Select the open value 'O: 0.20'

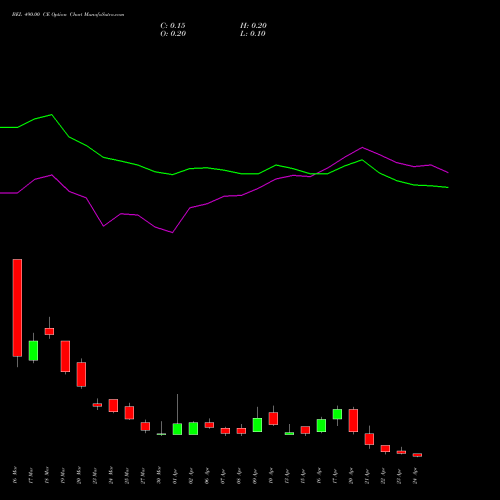pyautogui.click(x=173, y=34)
